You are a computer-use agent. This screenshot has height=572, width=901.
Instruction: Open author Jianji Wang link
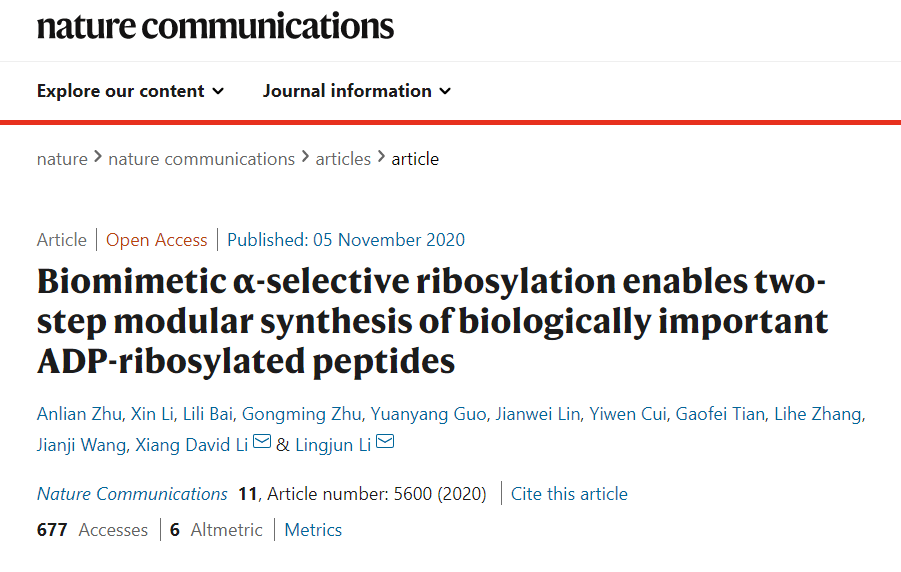80,444
